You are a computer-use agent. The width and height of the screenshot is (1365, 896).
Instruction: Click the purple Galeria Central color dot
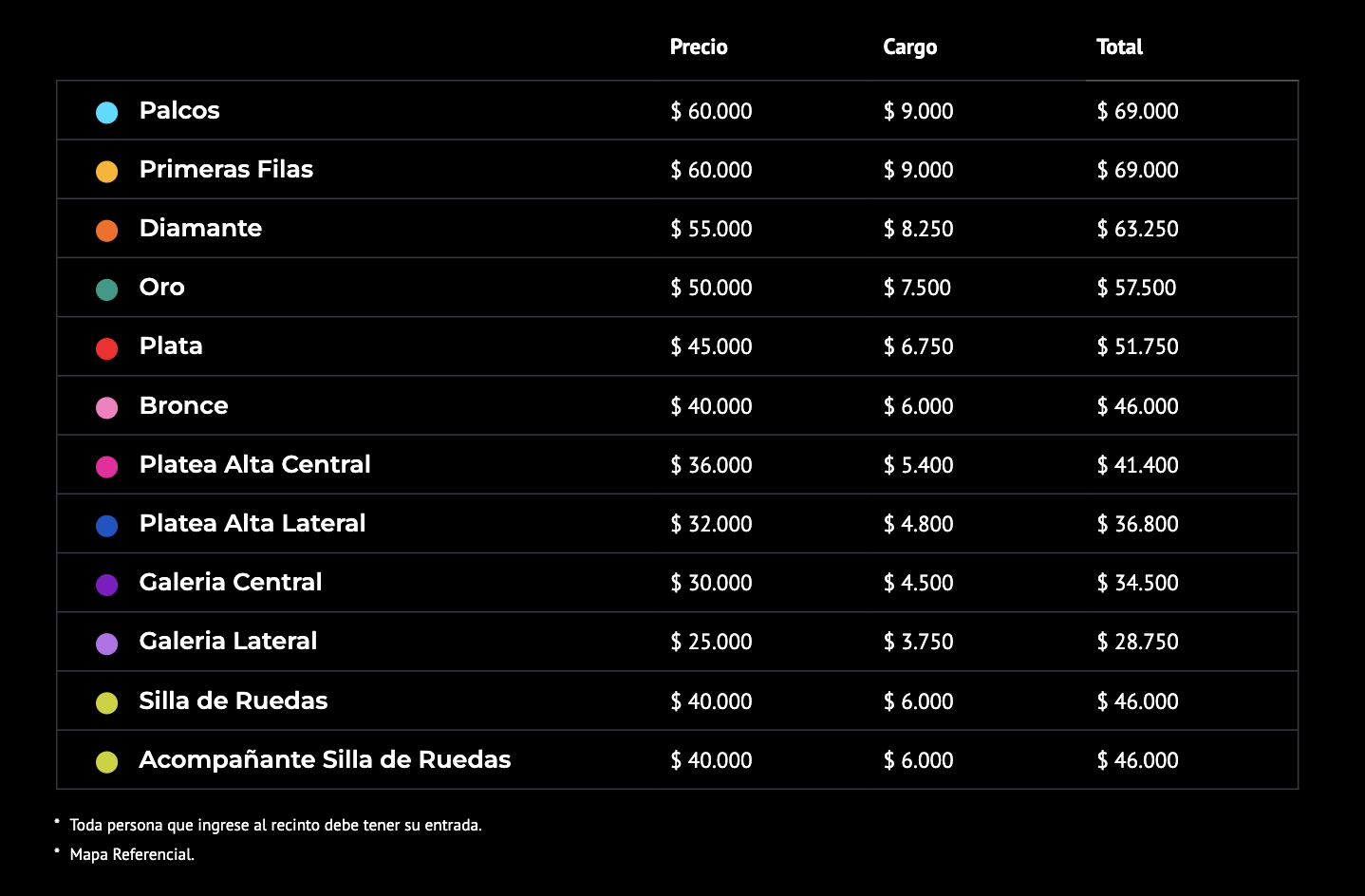click(x=107, y=585)
